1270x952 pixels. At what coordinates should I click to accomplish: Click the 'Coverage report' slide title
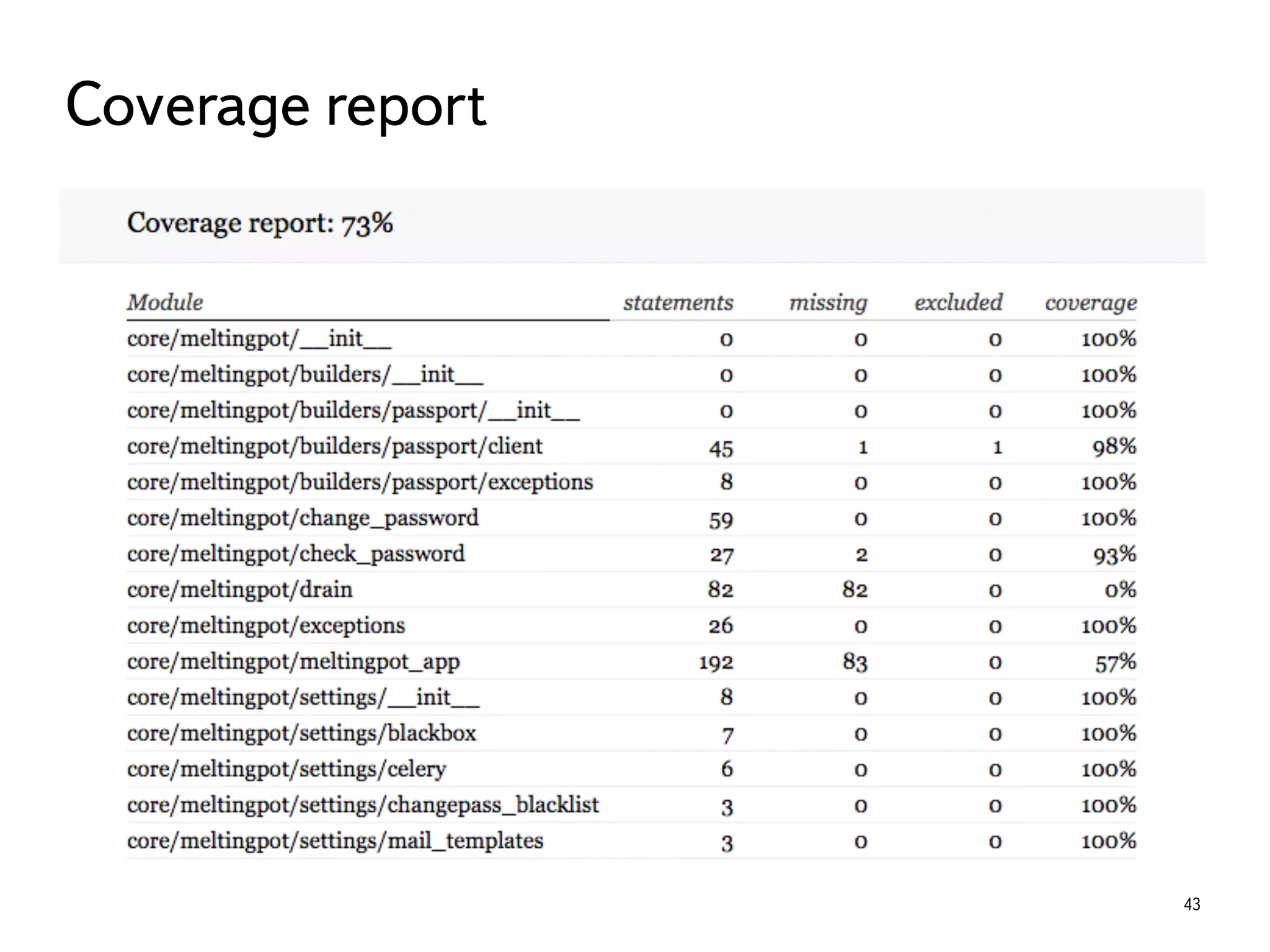pyautogui.click(x=276, y=107)
